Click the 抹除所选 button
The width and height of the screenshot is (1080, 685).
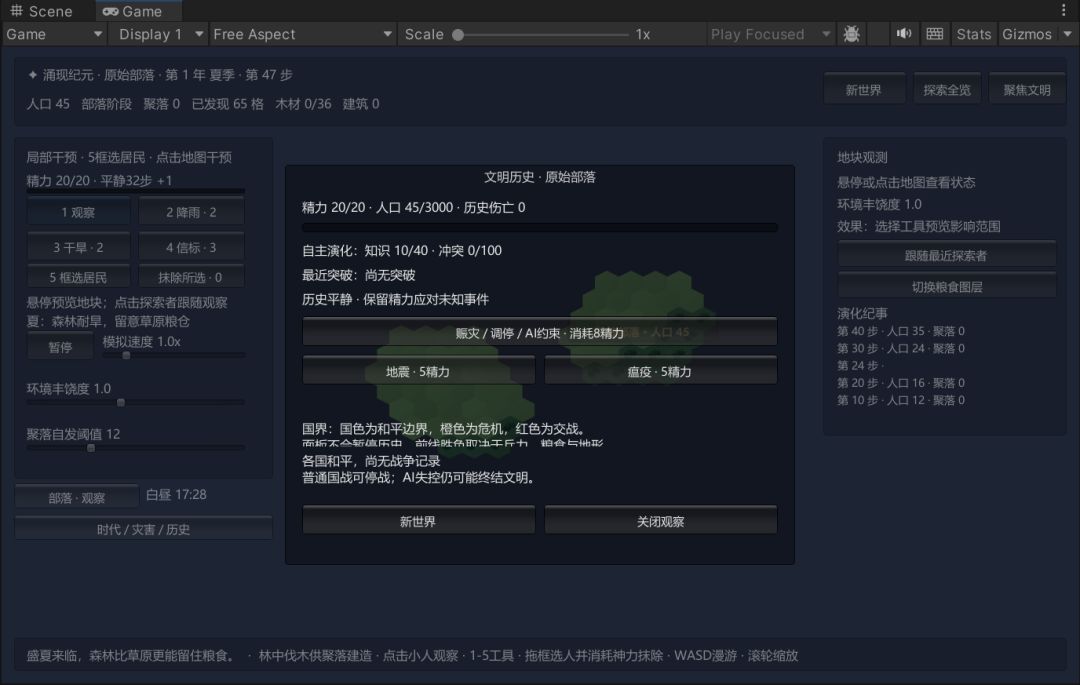click(x=191, y=277)
